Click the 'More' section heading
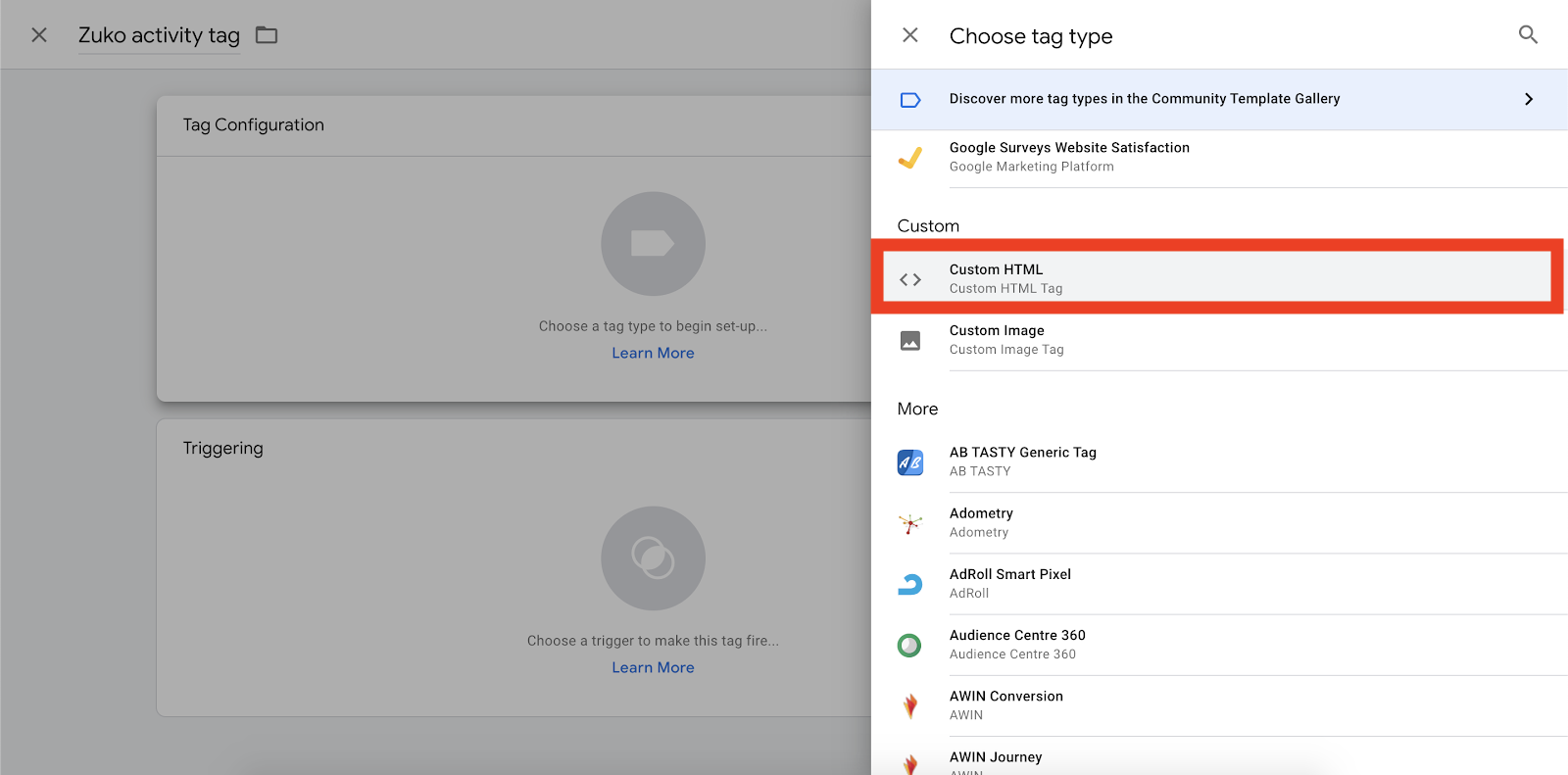This screenshot has width=1568, height=775. (917, 409)
